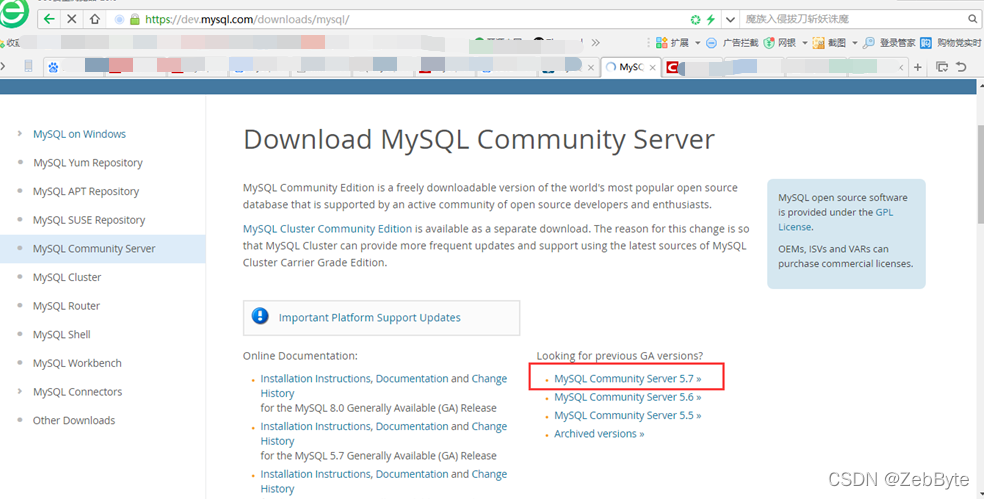This screenshot has width=984, height=499.
Task: Switch to the paw icon Baidu tab
Action: 53,67
